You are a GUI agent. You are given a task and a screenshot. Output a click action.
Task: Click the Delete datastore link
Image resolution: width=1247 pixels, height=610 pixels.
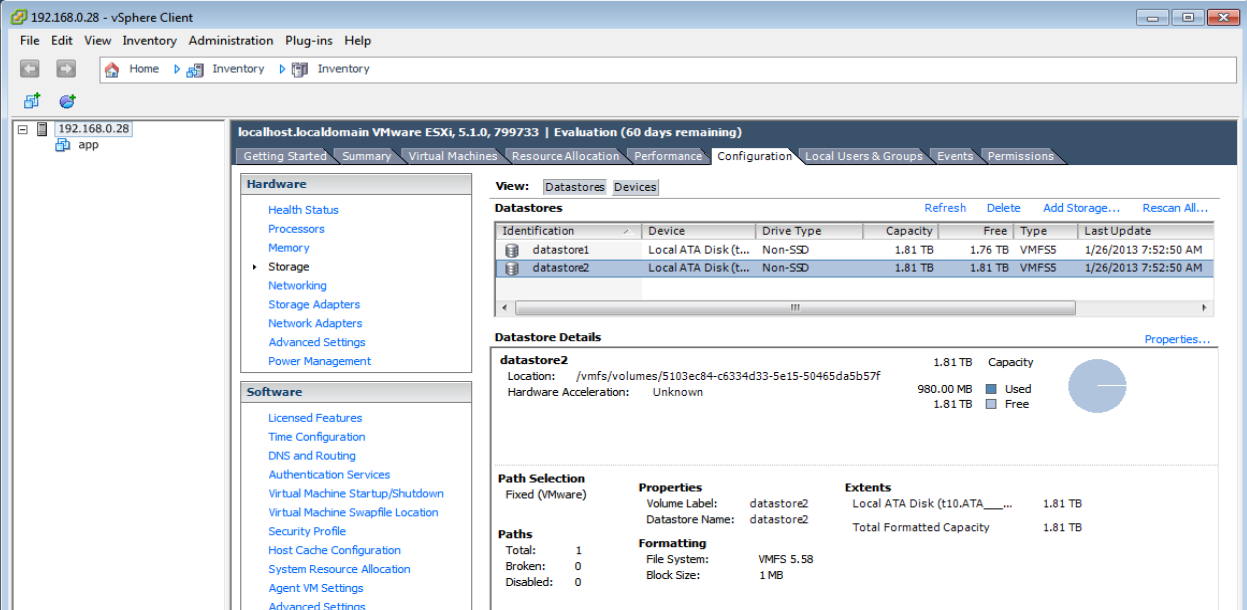coord(1003,208)
